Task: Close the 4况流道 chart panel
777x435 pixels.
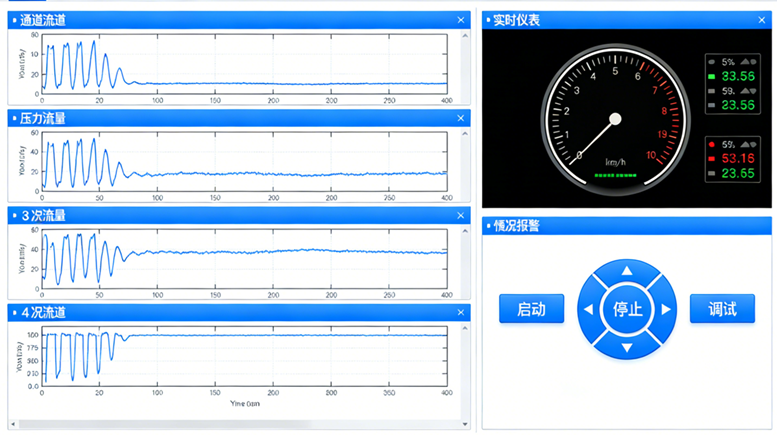Action: (461, 313)
